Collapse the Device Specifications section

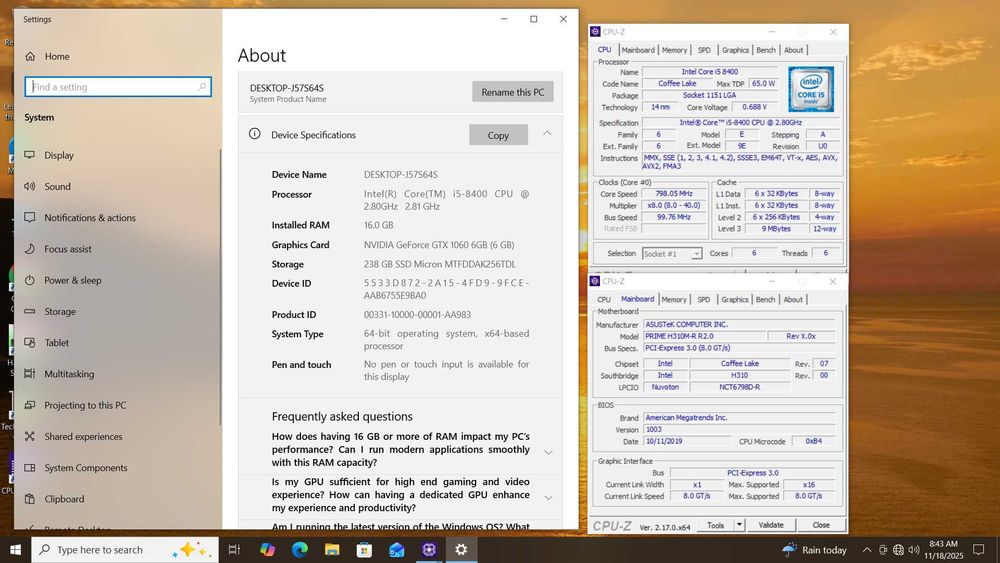pos(547,134)
